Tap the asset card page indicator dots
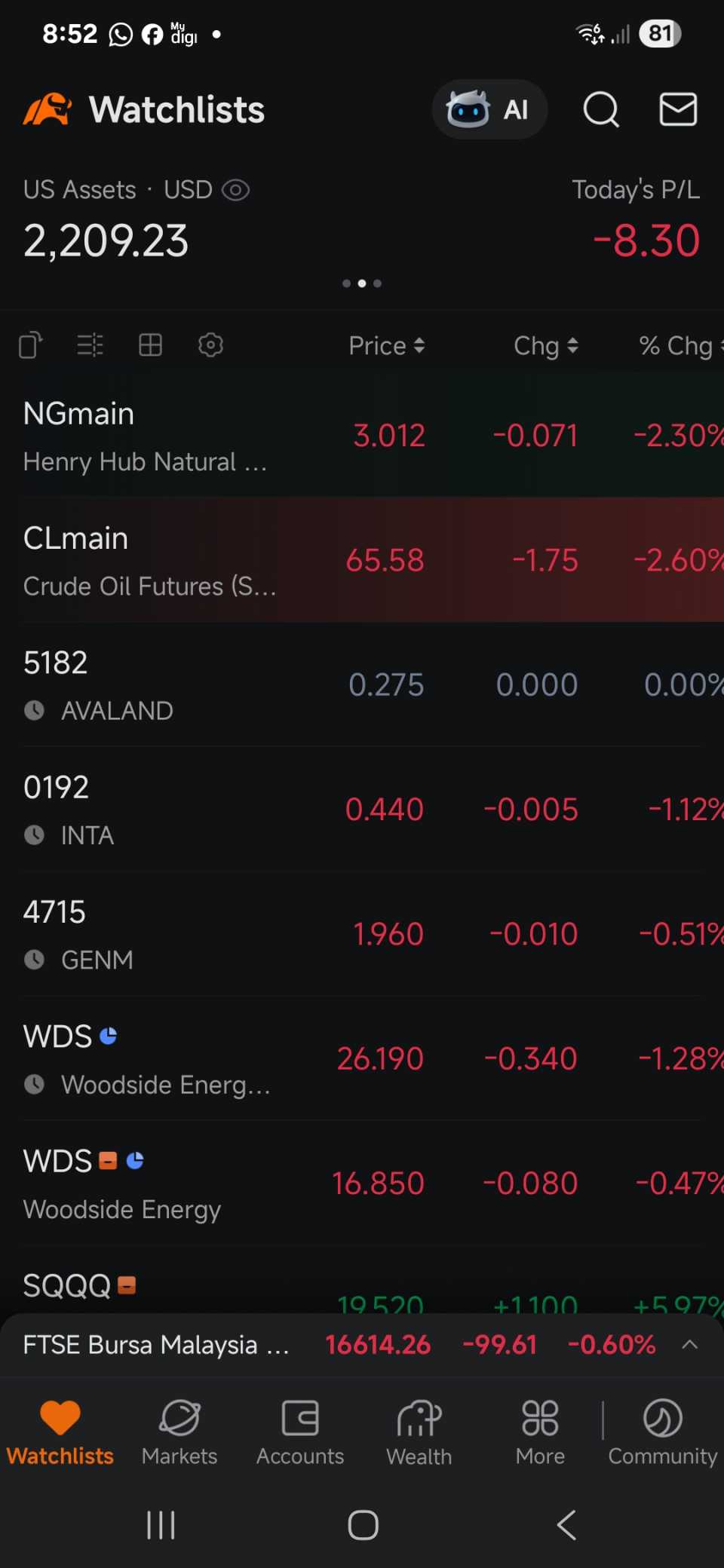The image size is (724, 1568). (362, 283)
